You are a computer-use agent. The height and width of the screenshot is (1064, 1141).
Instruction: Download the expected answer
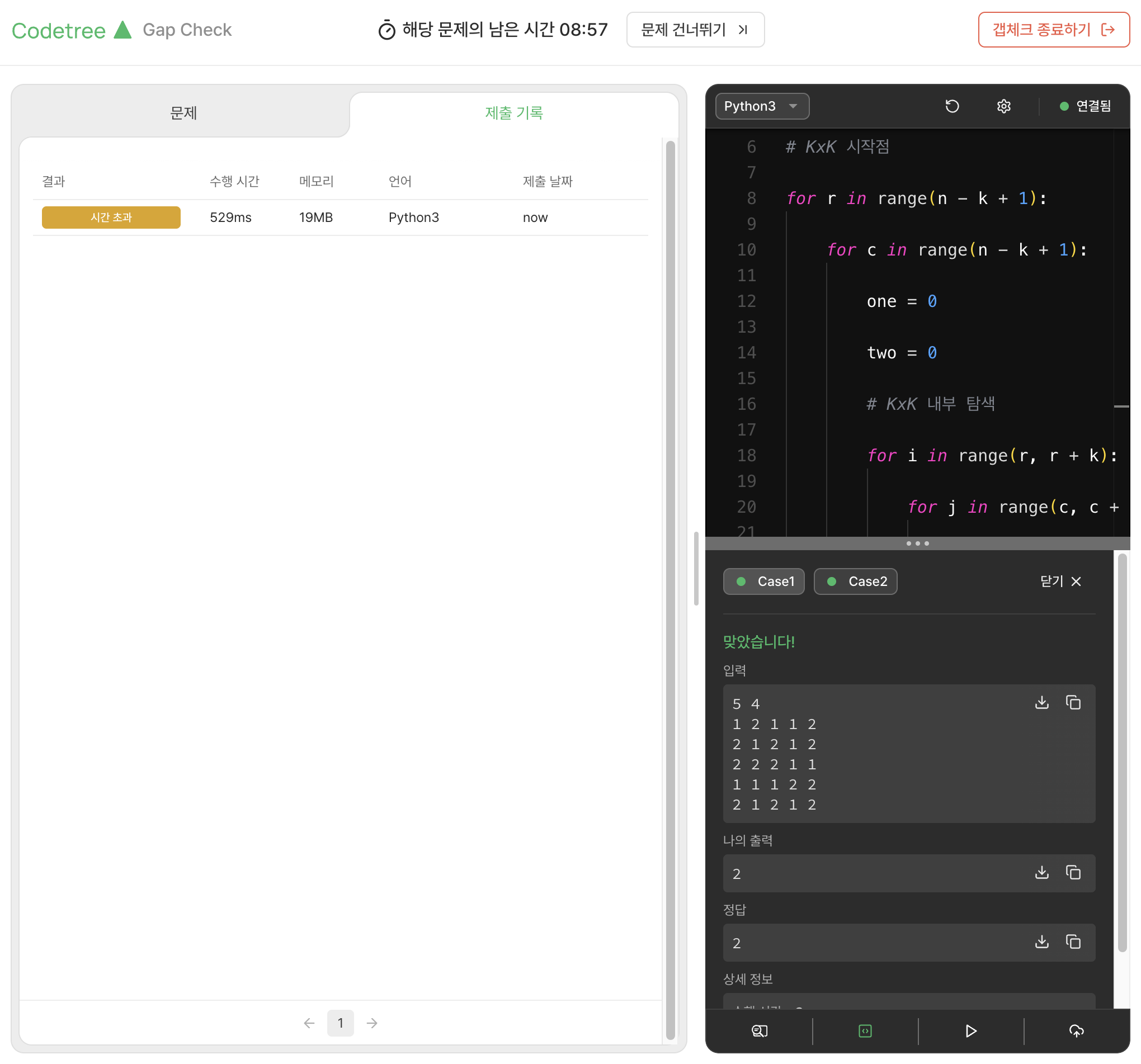(x=1041, y=942)
